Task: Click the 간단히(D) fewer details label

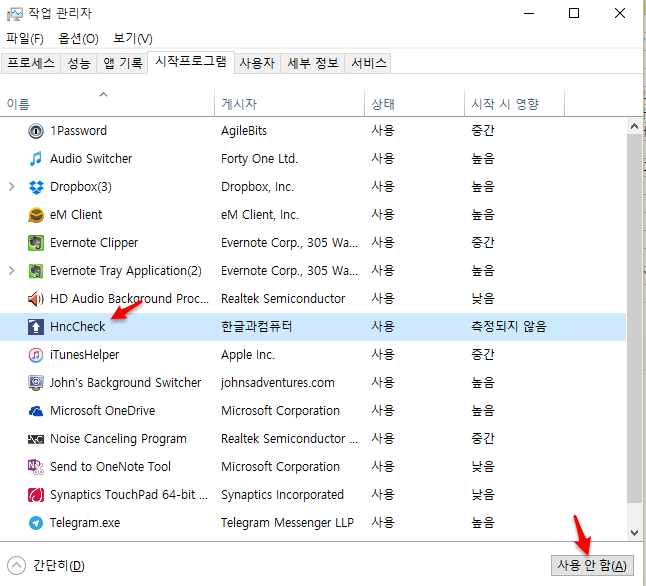Action: pos(59,565)
